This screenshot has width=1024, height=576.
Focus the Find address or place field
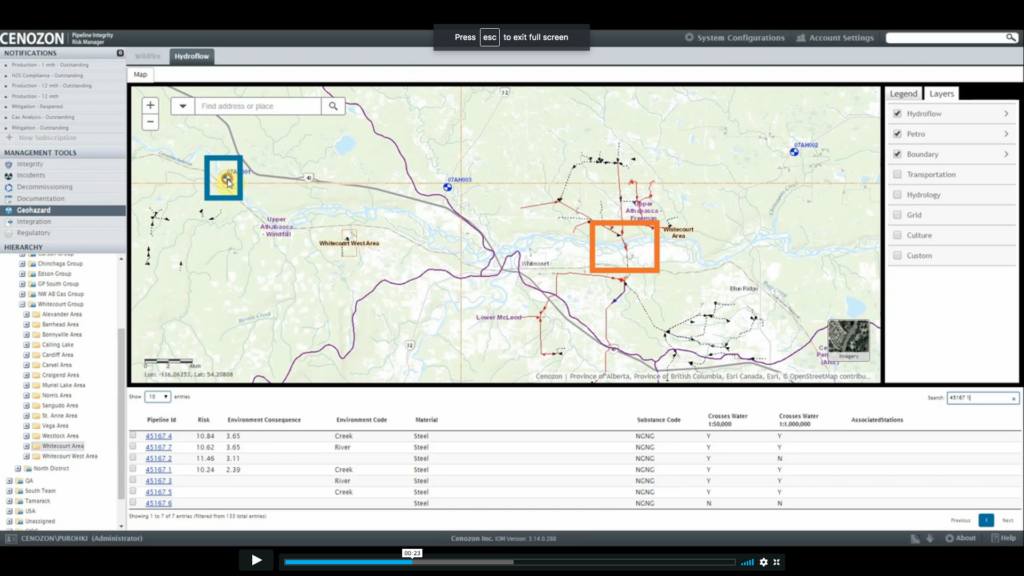[x=258, y=106]
